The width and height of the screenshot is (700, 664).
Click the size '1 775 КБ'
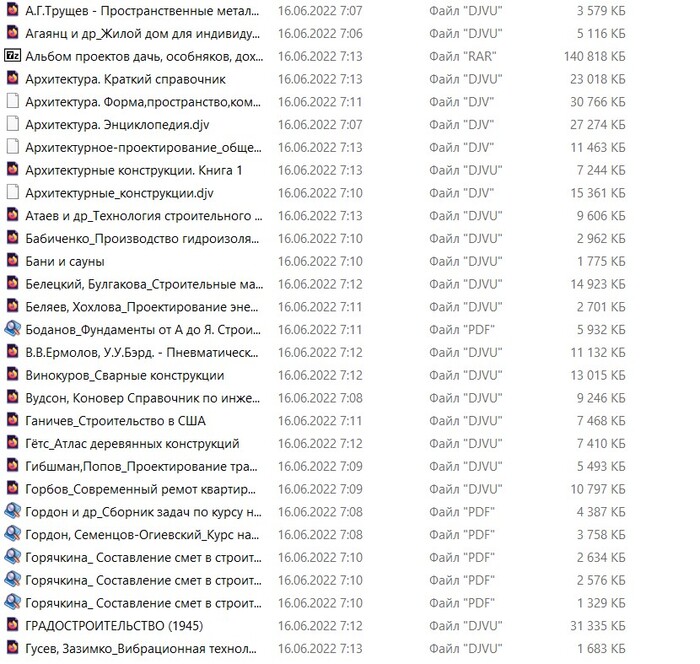tap(600, 261)
